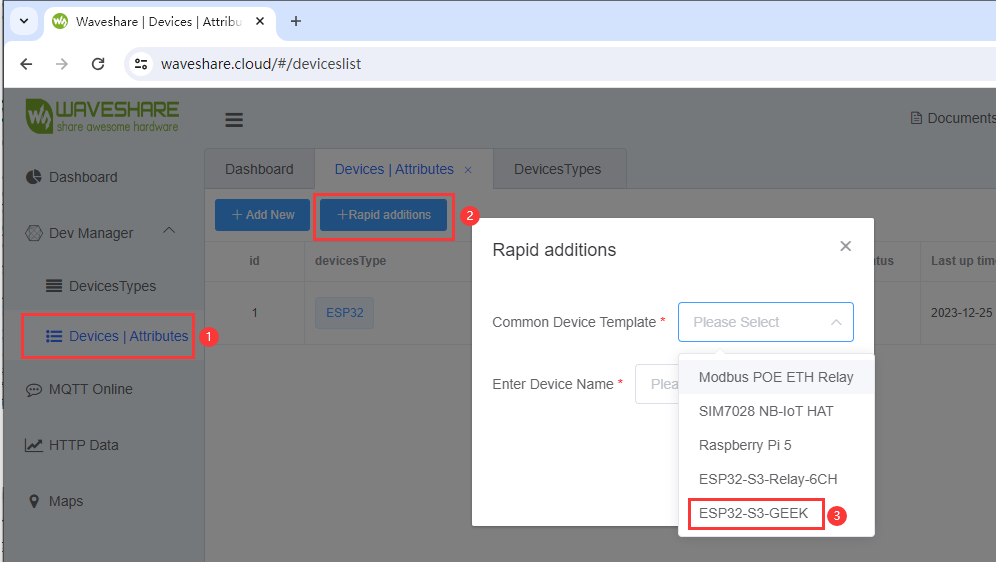Open Maps in sidebar
This screenshot has height=562, width=996.
tap(65, 501)
